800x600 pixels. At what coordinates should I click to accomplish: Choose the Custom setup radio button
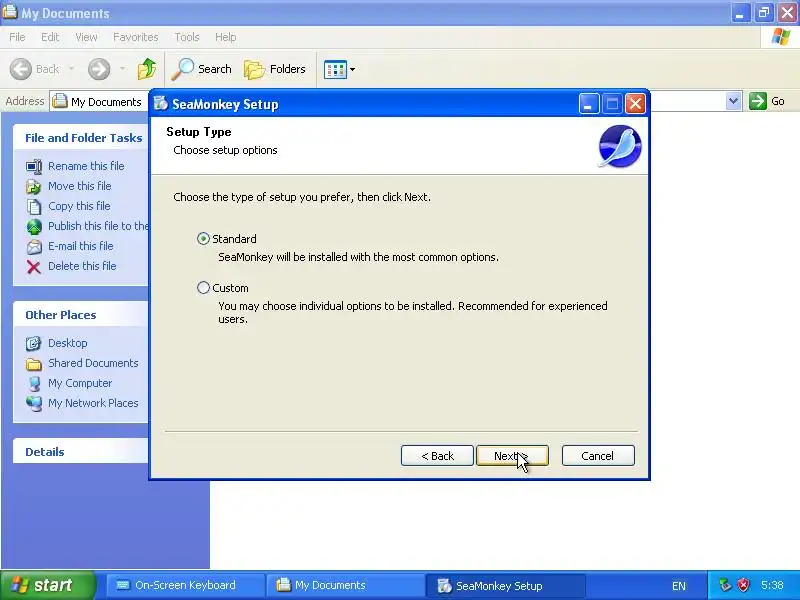click(x=203, y=288)
